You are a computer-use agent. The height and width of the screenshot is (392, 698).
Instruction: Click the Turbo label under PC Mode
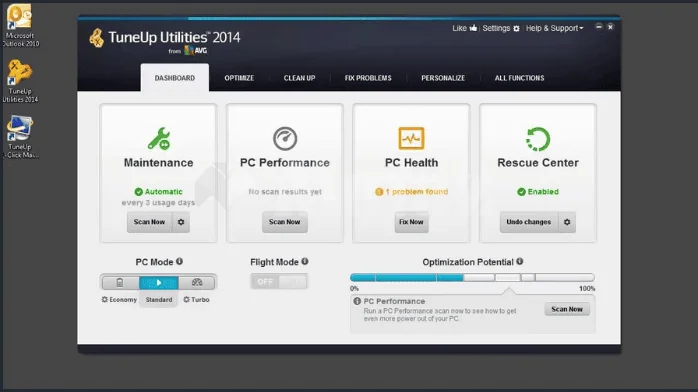pos(200,299)
